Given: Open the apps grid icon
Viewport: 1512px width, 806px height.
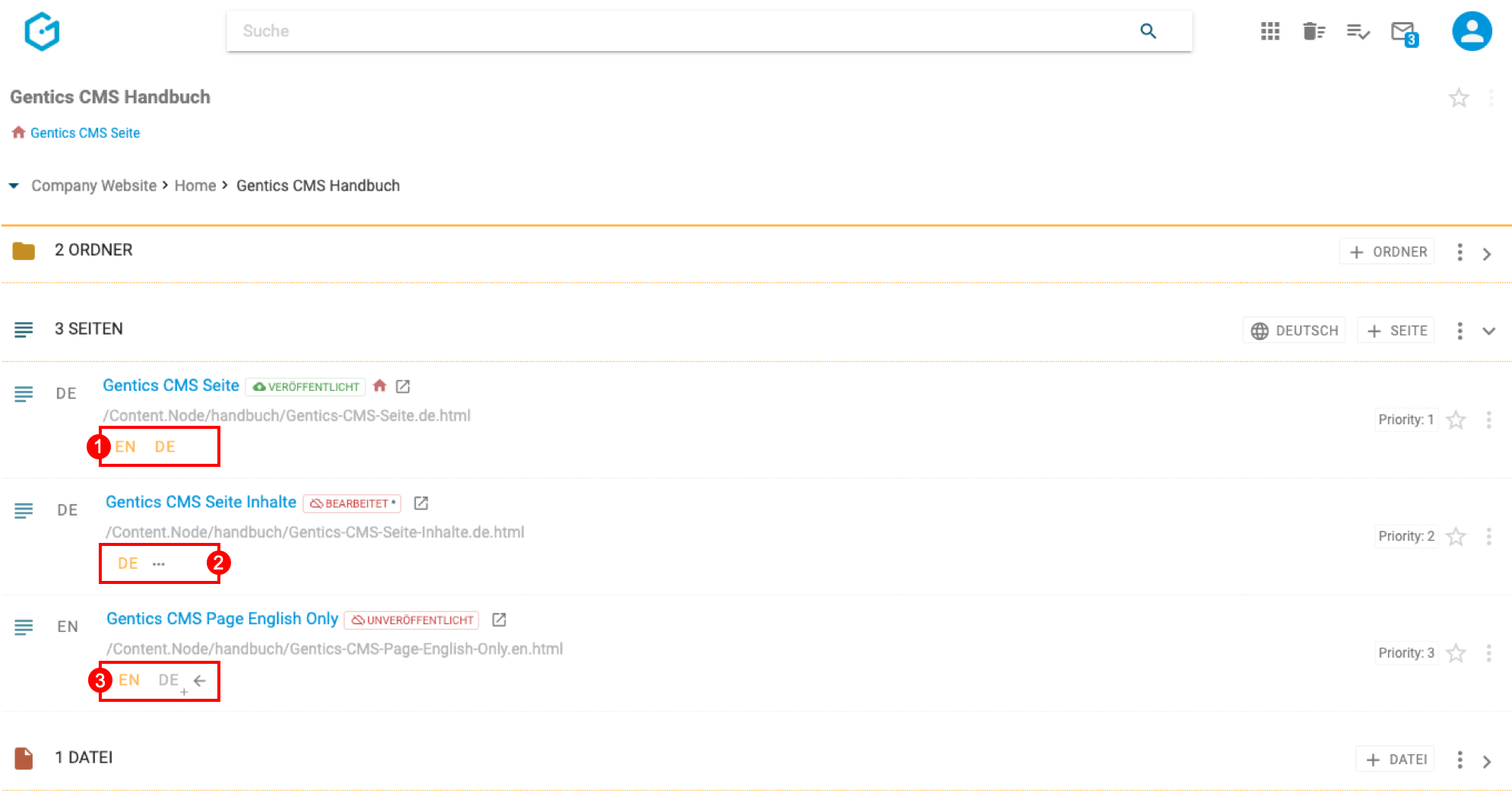Looking at the screenshot, I should click(x=1270, y=31).
